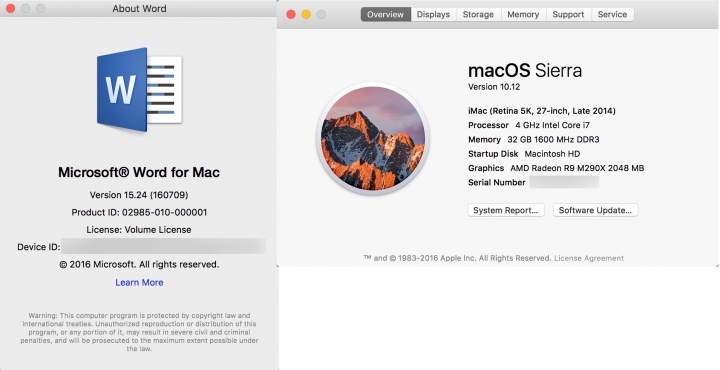Click the macOS Sierra title text

tap(525, 70)
